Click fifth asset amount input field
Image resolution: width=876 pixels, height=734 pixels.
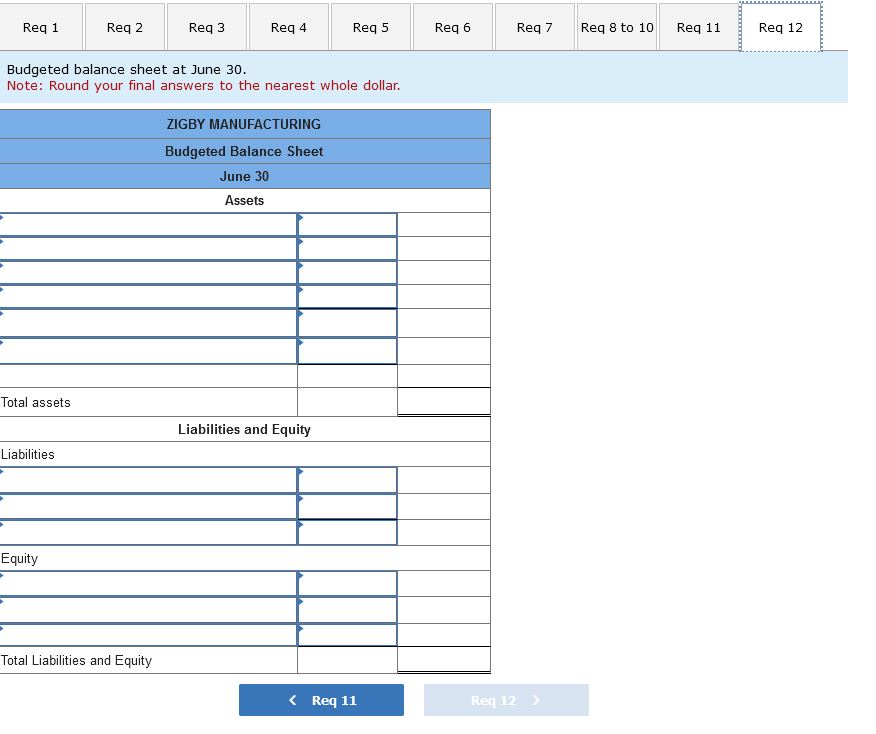347,323
